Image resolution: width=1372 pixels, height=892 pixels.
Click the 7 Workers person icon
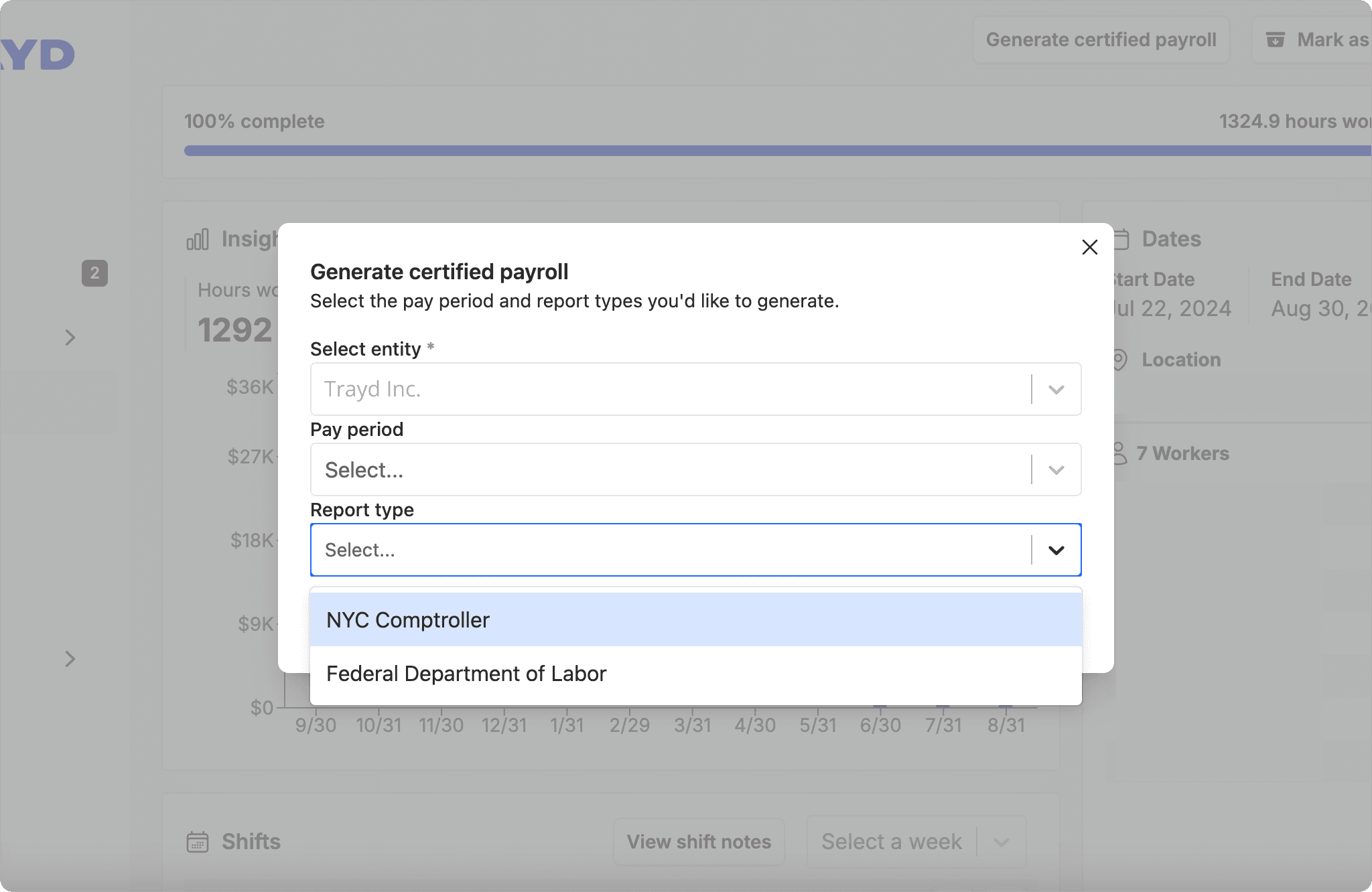(1119, 453)
